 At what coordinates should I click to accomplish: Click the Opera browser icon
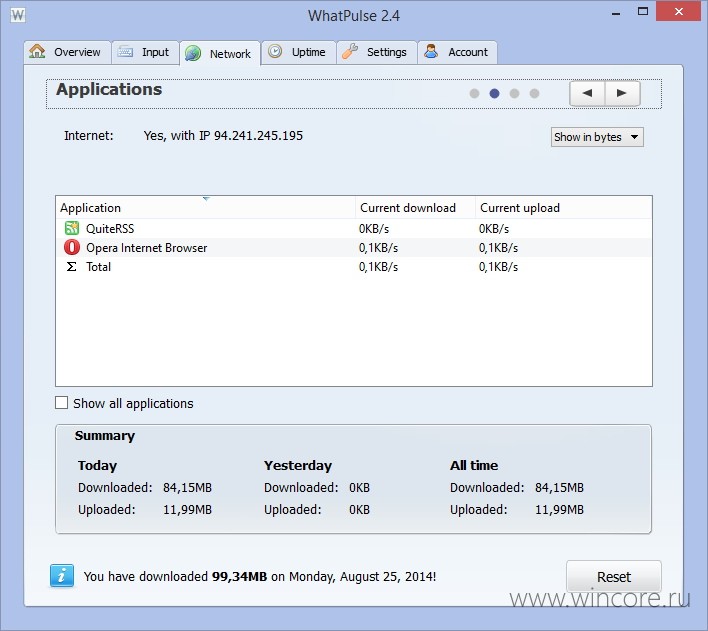(x=72, y=248)
